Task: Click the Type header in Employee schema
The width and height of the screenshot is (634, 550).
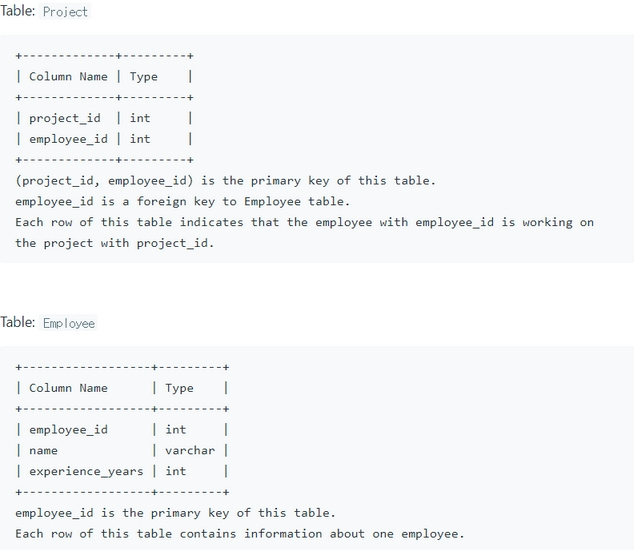Action: 179,388
